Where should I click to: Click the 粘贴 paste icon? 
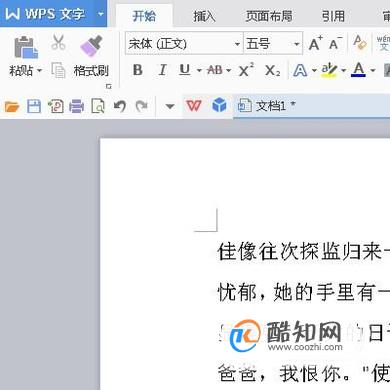tap(26, 47)
